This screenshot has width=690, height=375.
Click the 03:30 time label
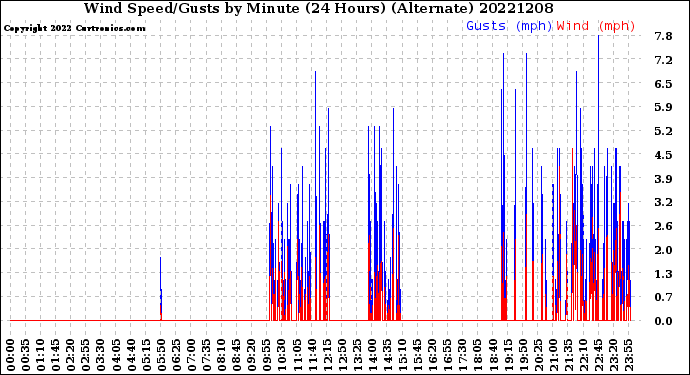[101, 355]
